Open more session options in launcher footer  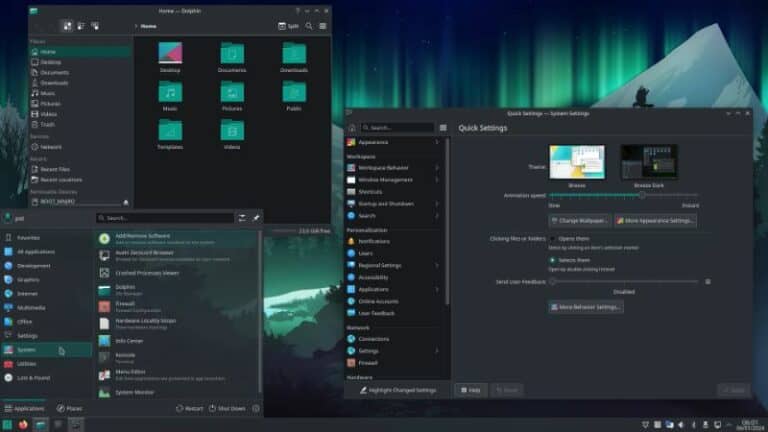click(256, 408)
